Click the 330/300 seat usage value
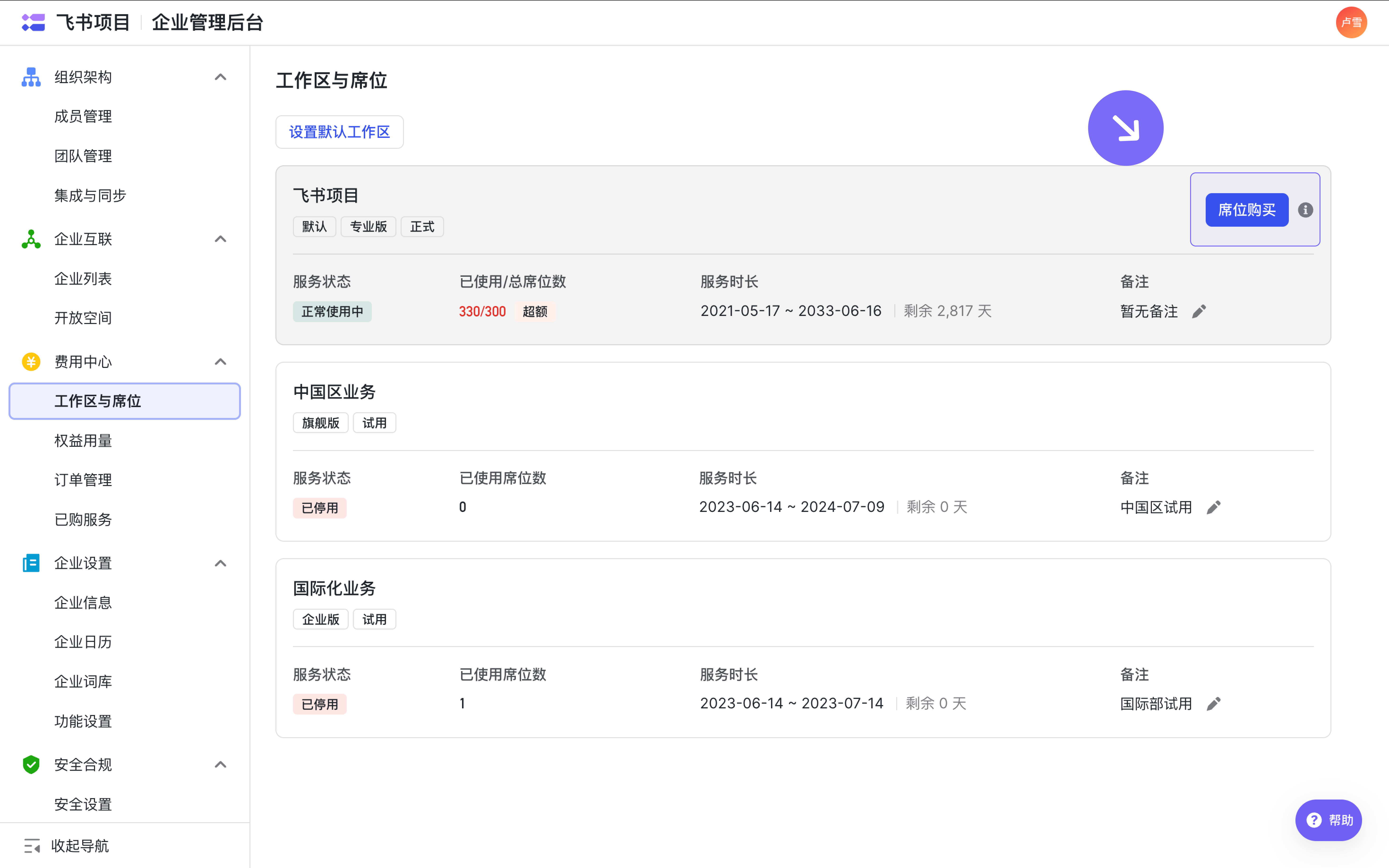 click(x=482, y=312)
